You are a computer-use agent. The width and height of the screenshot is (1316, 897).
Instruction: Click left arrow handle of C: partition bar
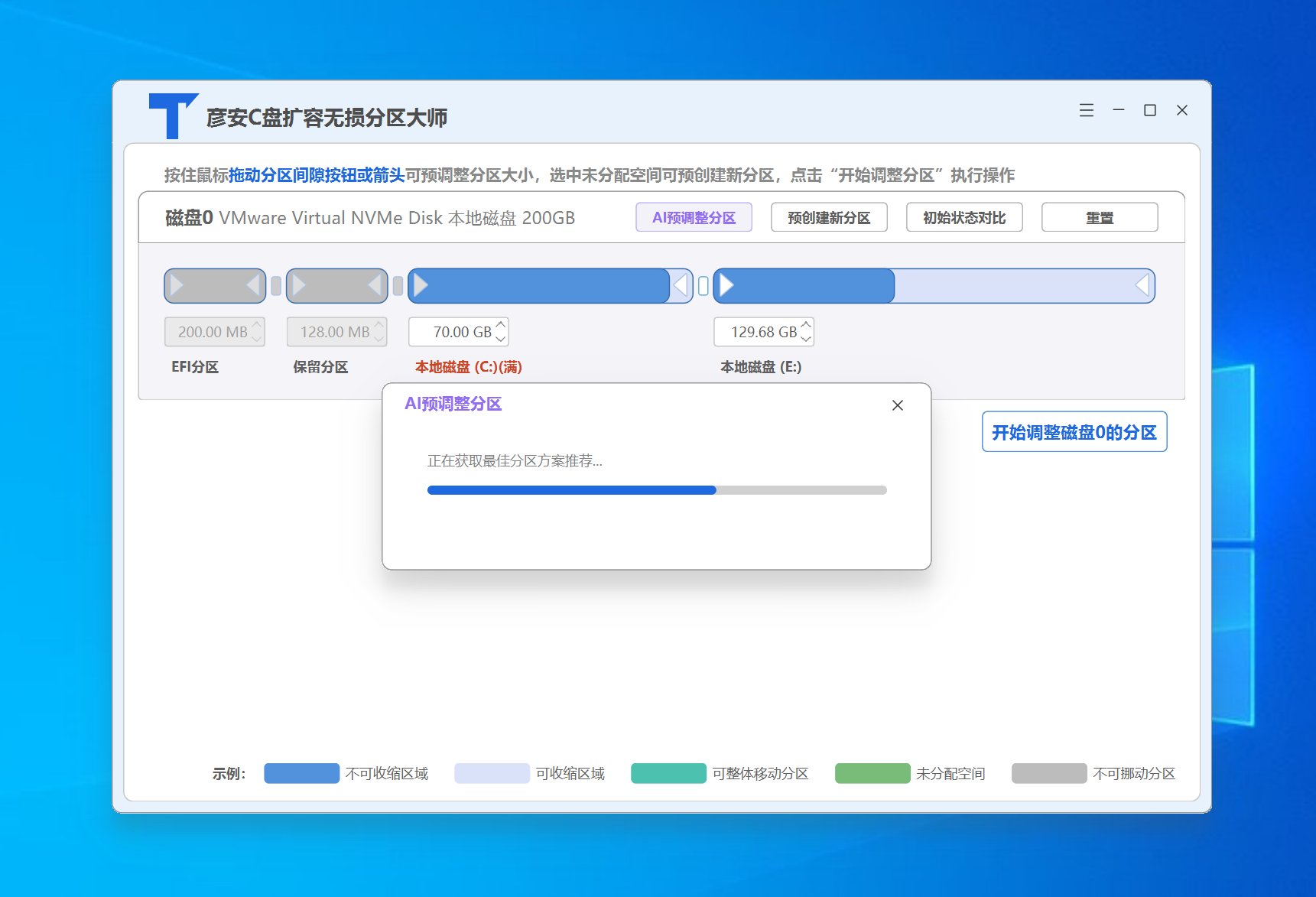pos(421,285)
